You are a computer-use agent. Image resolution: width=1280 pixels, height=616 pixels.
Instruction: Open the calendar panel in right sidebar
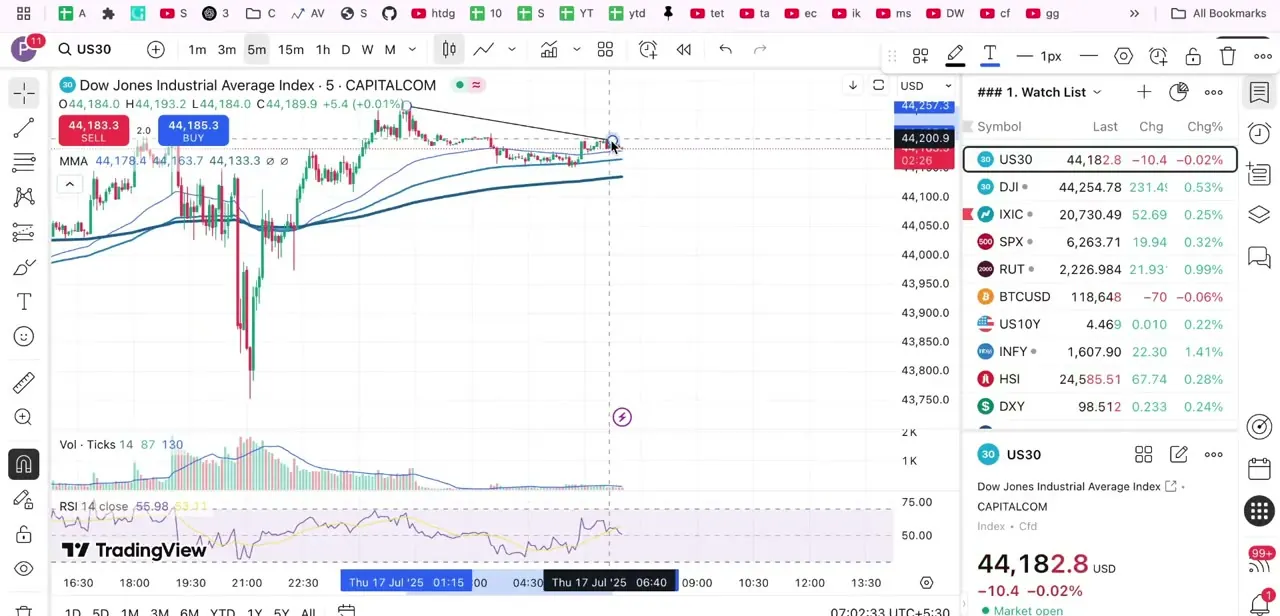(x=1259, y=469)
